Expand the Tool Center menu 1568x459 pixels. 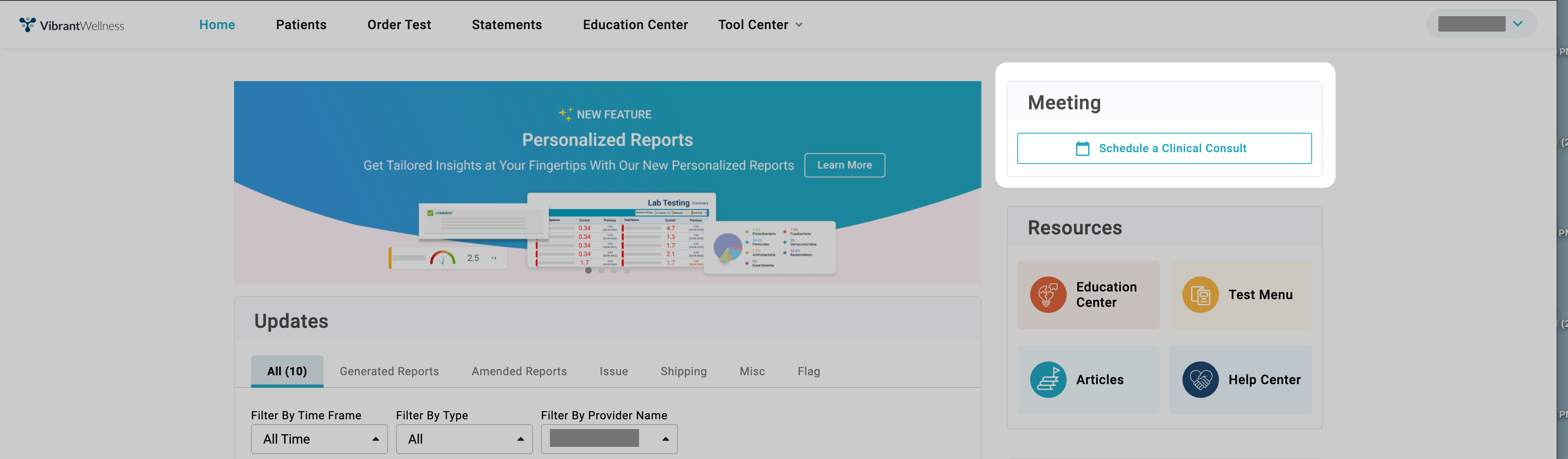coord(760,25)
